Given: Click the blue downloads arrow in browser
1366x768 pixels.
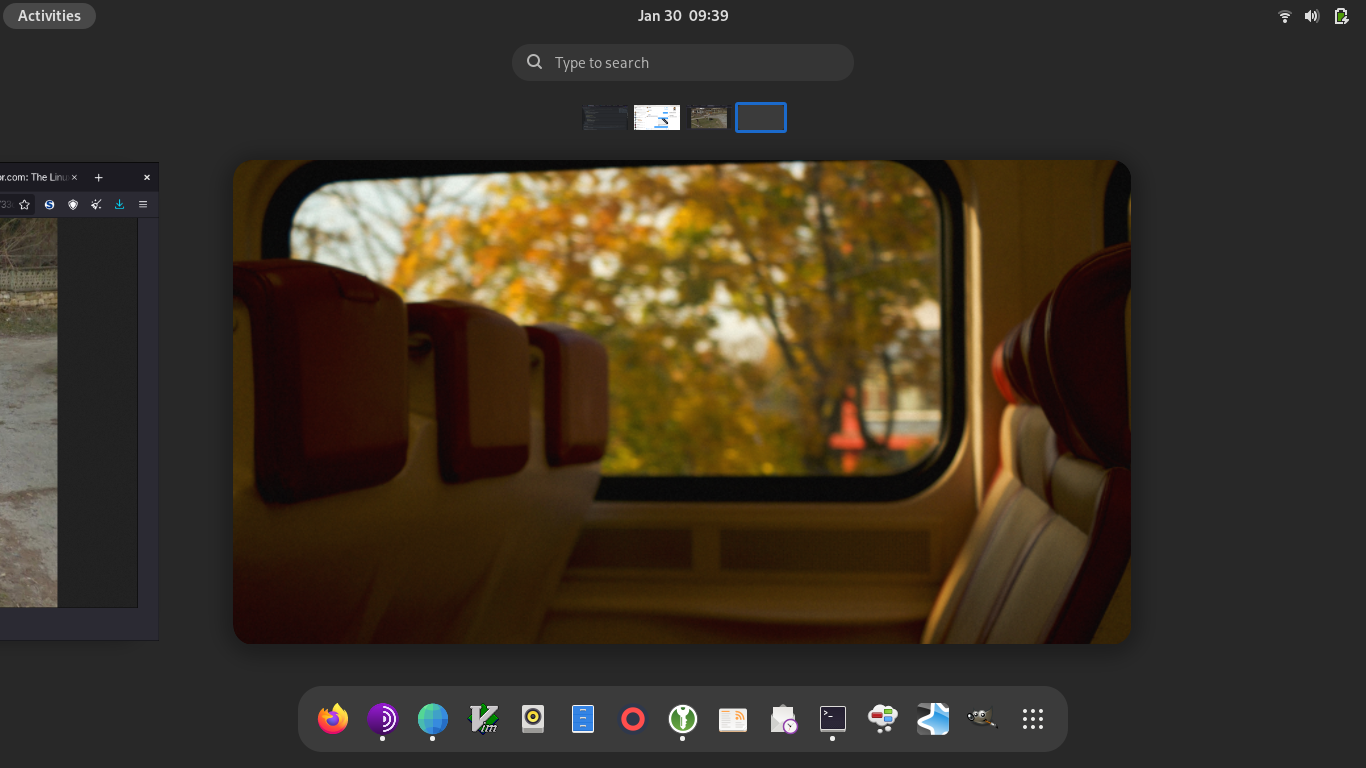Looking at the screenshot, I should (x=120, y=204).
